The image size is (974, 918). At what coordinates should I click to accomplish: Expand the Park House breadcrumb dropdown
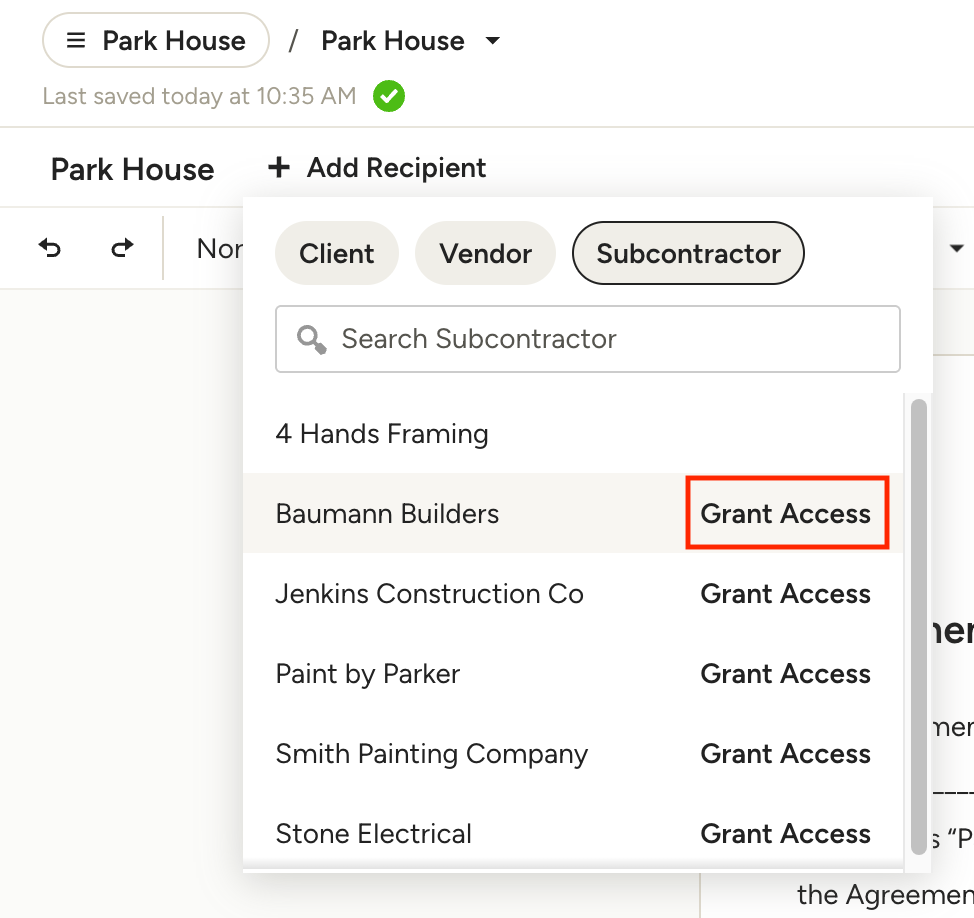(x=492, y=41)
